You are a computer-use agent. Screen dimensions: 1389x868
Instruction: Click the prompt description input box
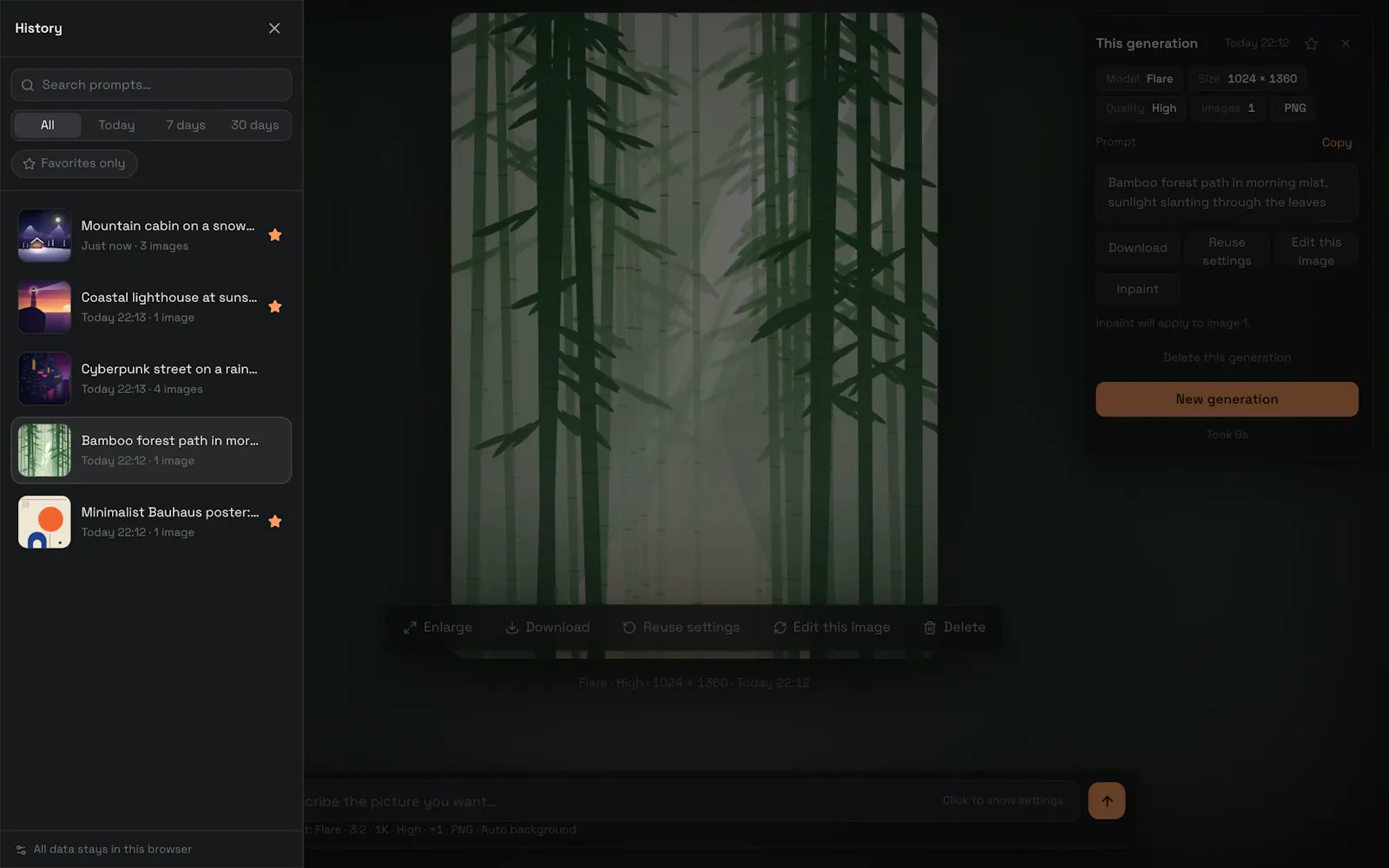point(690,801)
